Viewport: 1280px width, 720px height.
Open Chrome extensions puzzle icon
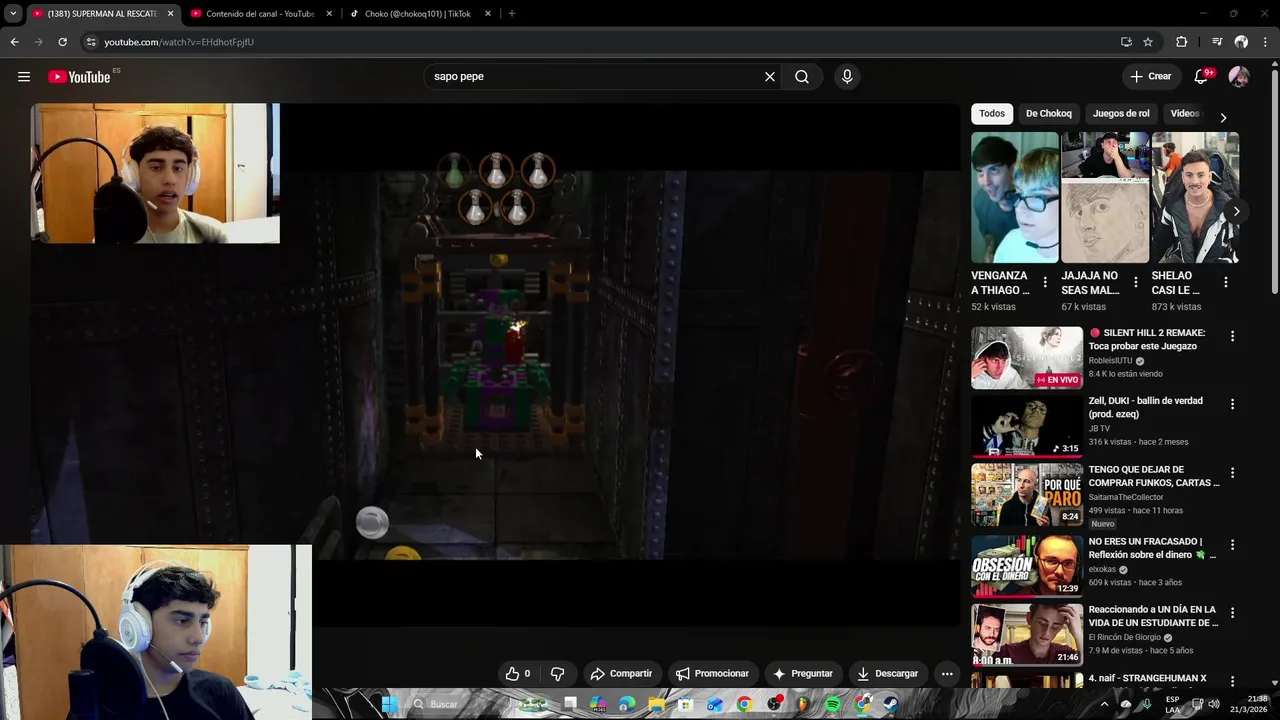[x=1182, y=42]
